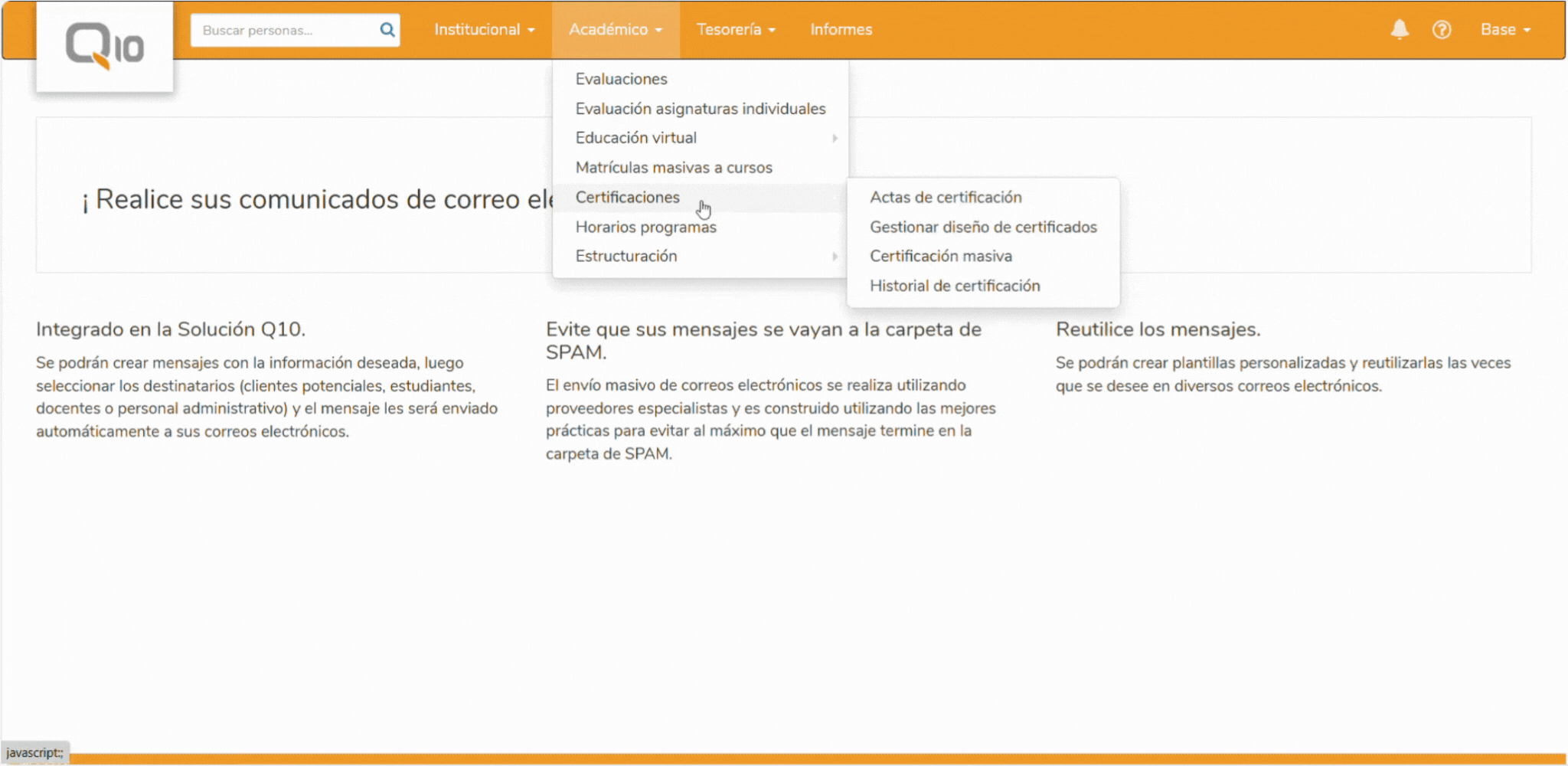Open Historial de certificación
This screenshot has height=766, width=1568.
[x=955, y=285]
